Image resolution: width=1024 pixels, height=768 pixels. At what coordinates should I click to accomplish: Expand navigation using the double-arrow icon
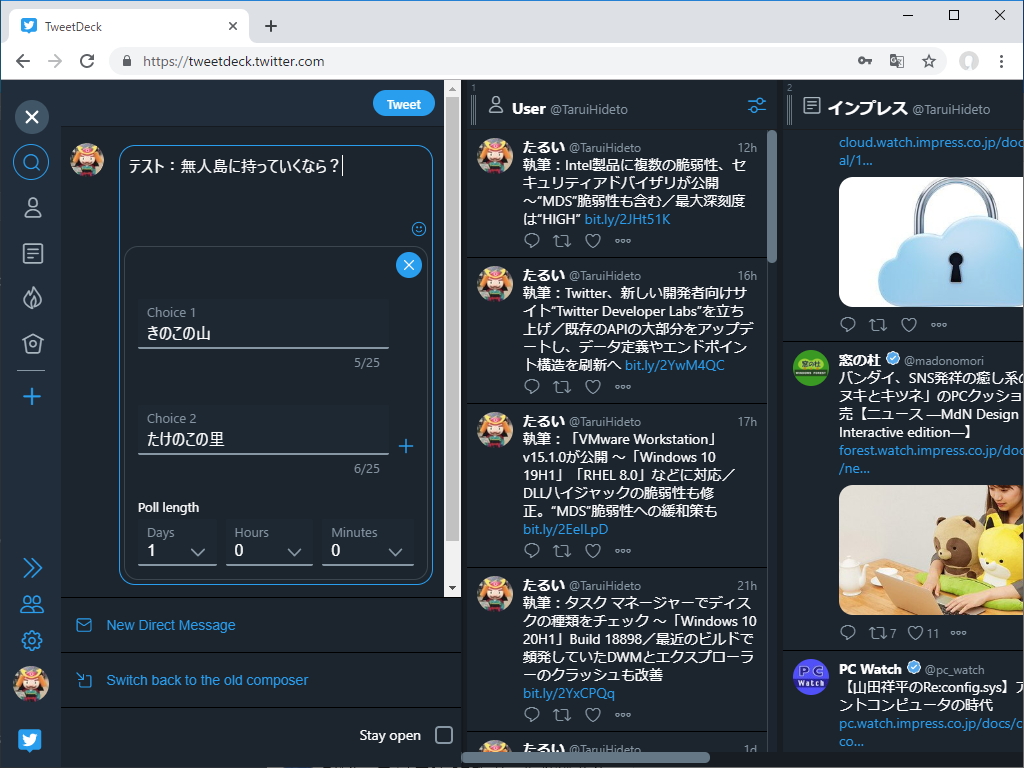tap(31, 567)
